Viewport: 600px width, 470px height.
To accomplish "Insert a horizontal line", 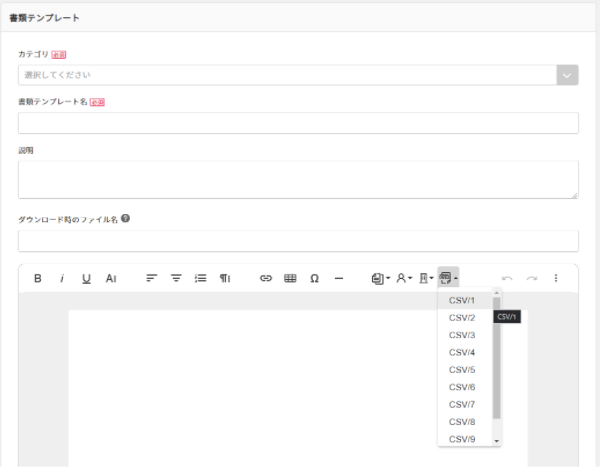I will point(339,278).
